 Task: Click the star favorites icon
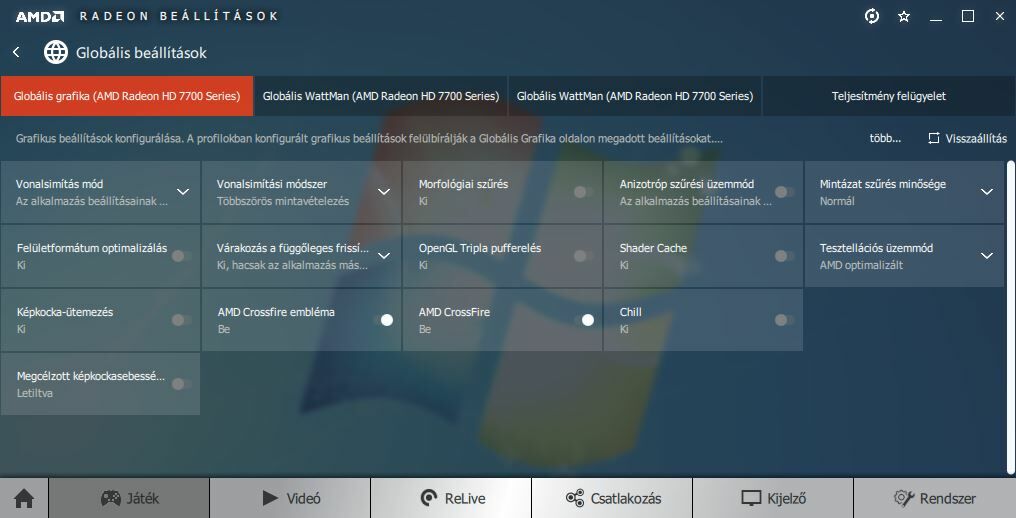point(904,16)
